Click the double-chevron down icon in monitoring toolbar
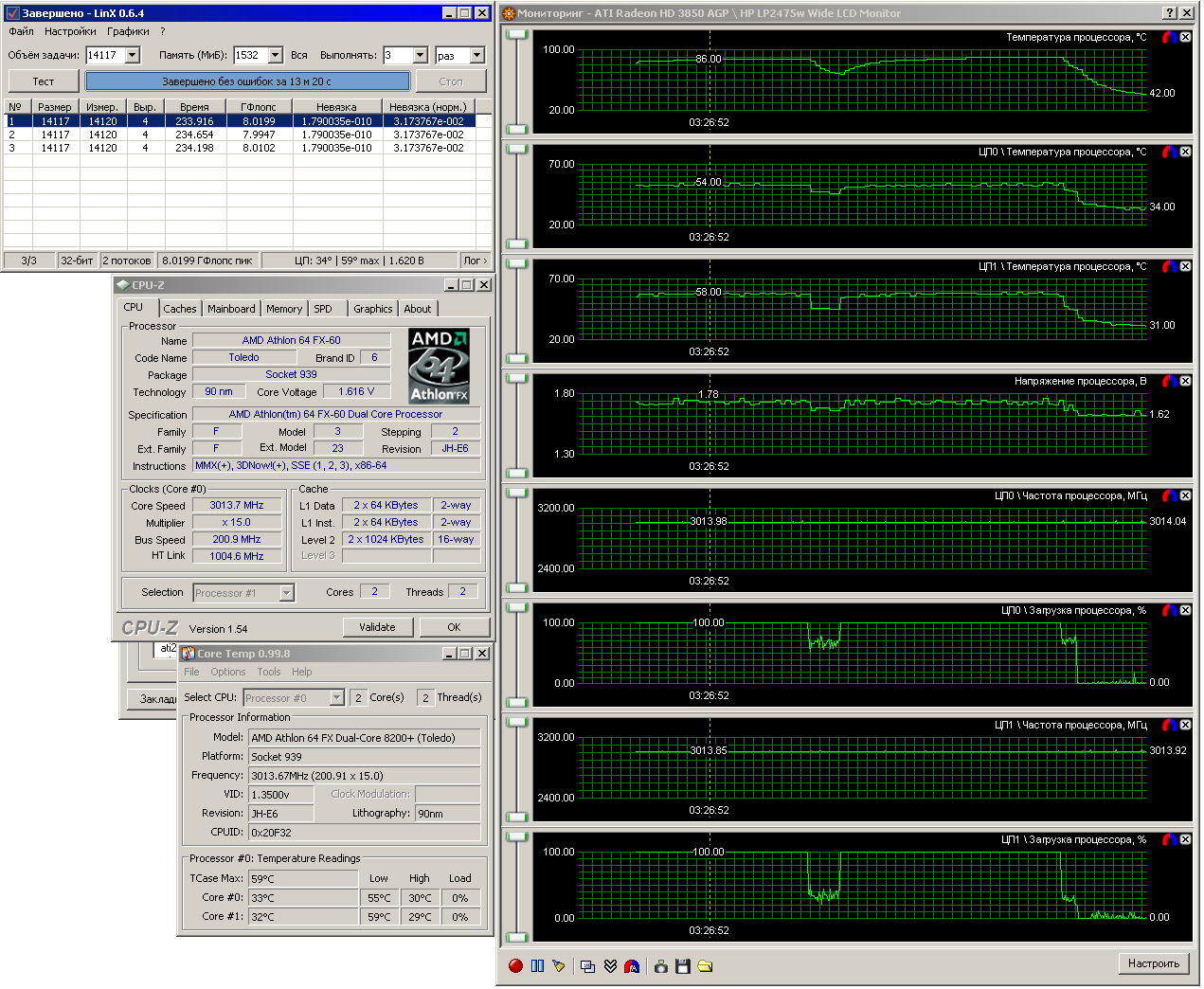The width and height of the screenshot is (1204, 989). tap(610, 966)
